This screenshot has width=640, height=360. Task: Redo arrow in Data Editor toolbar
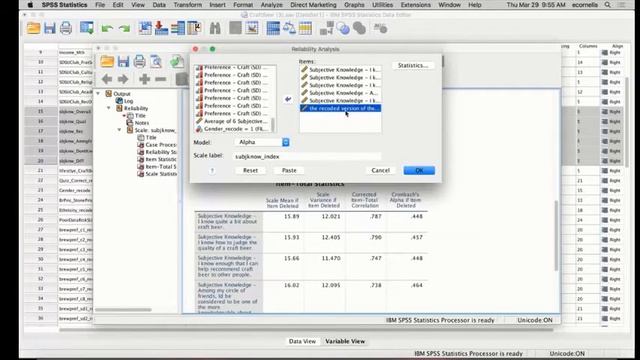point(124,29)
